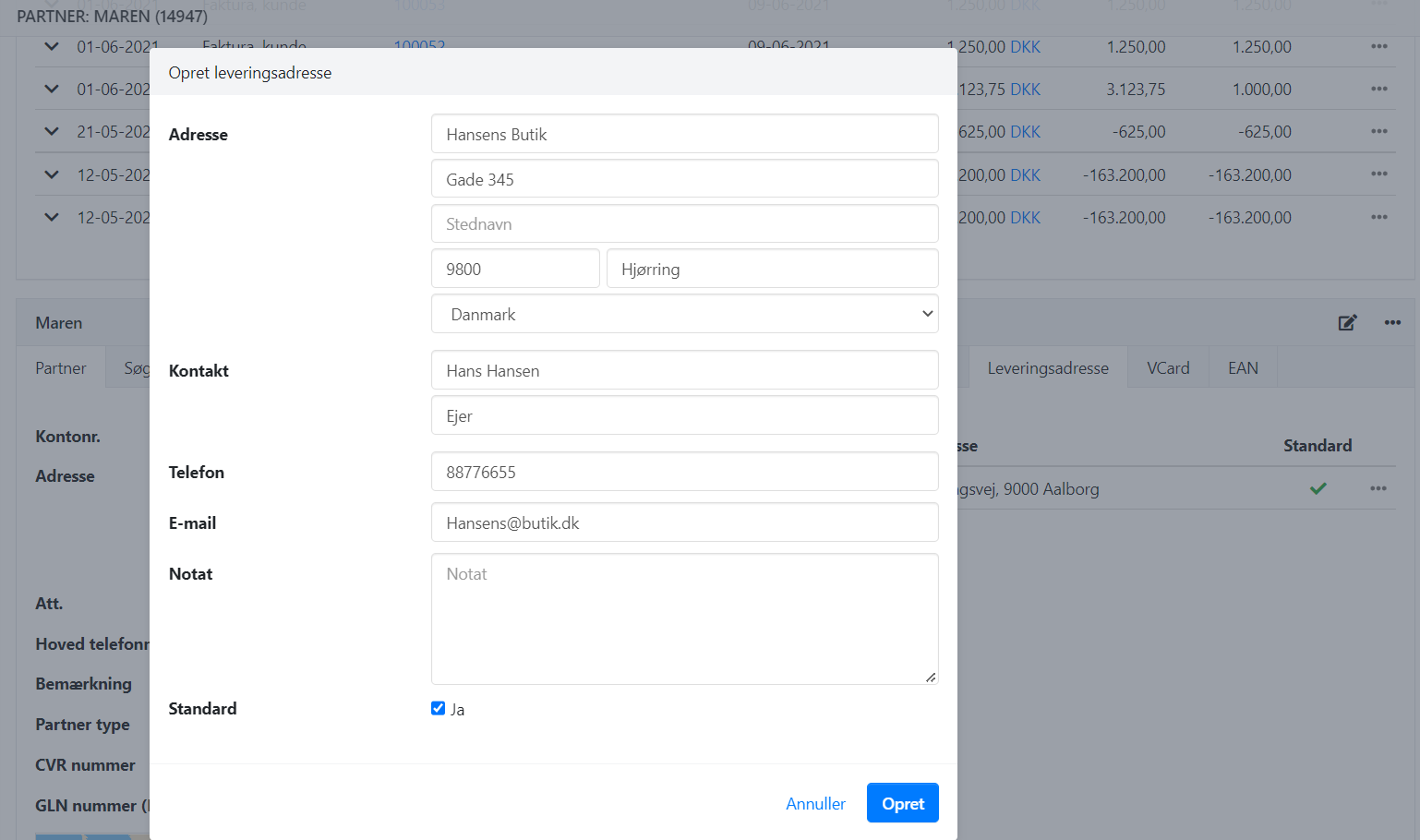
Task: Expand the last 12-05 row chevron
Action: tap(52, 217)
